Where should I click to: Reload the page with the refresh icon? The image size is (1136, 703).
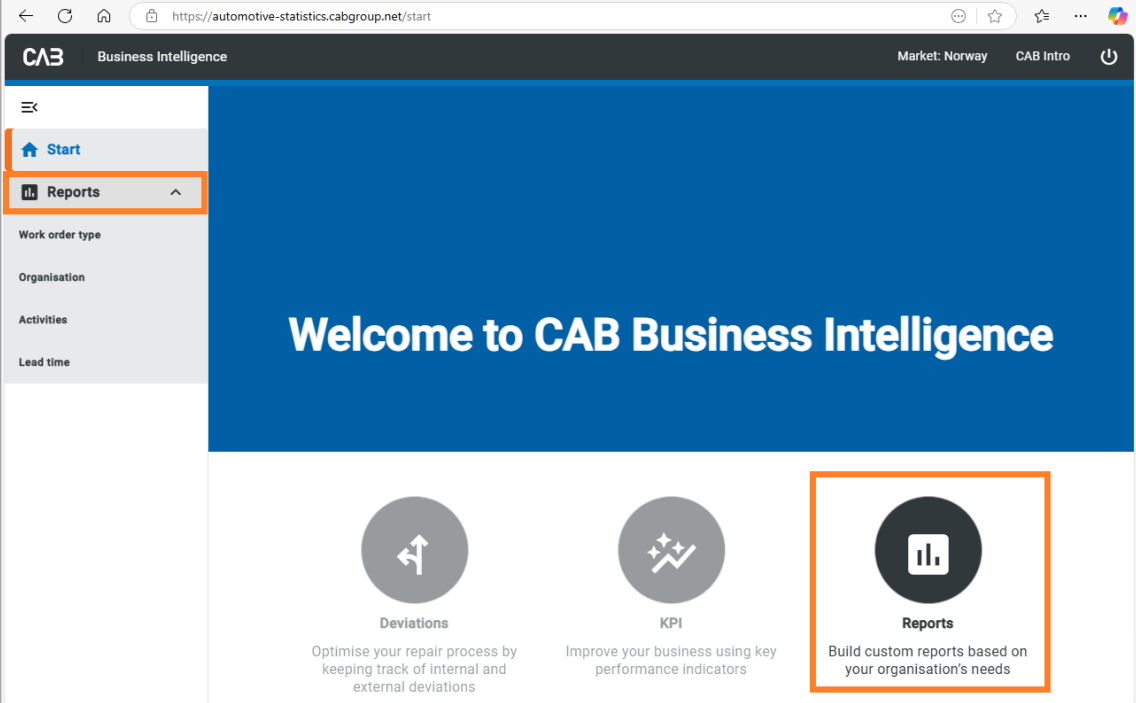click(x=64, y=16)
